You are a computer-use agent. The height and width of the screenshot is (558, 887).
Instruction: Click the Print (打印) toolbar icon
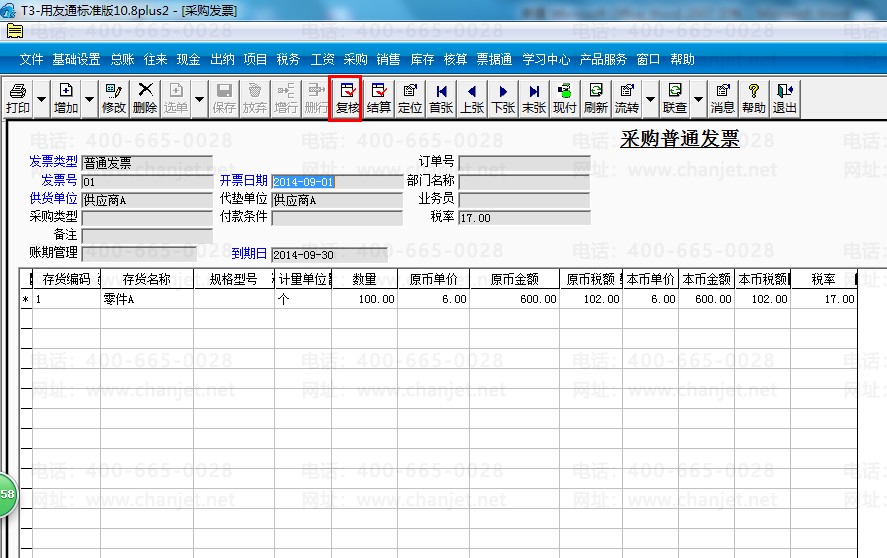pyautogui.click(x=18, y=98)
